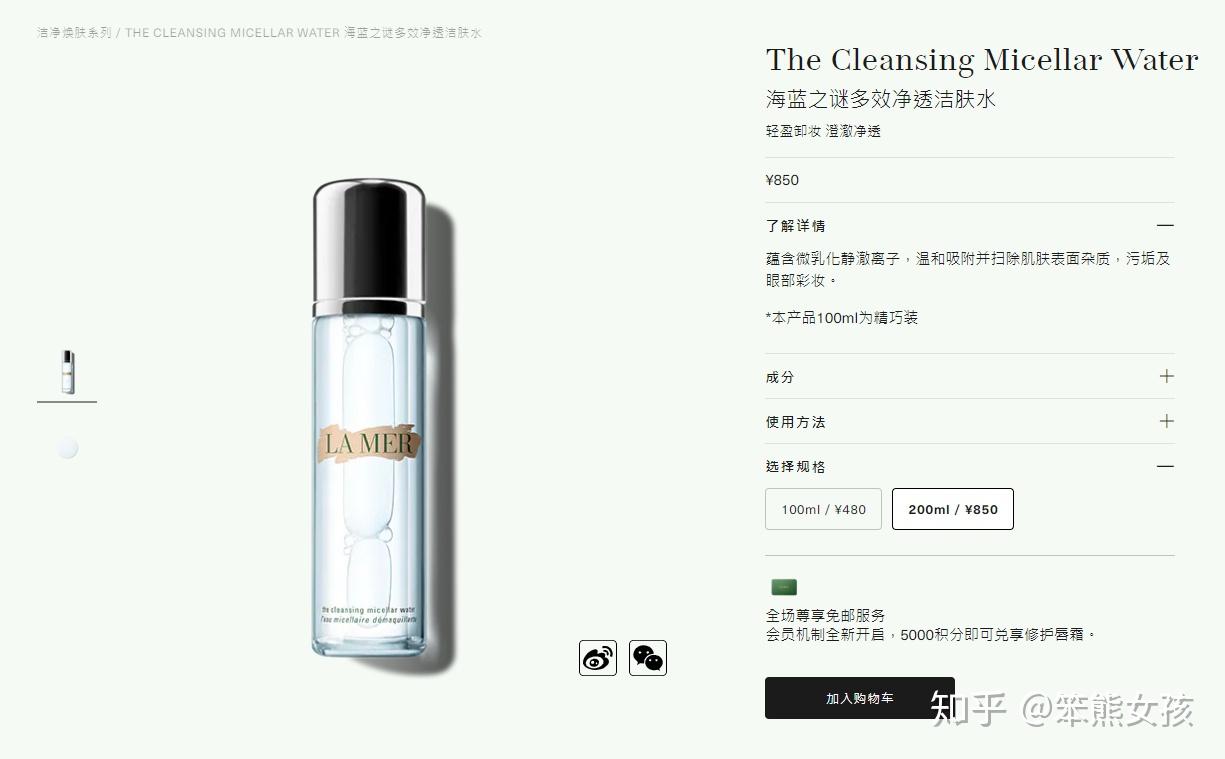Share product via Weibo icon
Screen dimensions: 1225x759
coord(598,658)
